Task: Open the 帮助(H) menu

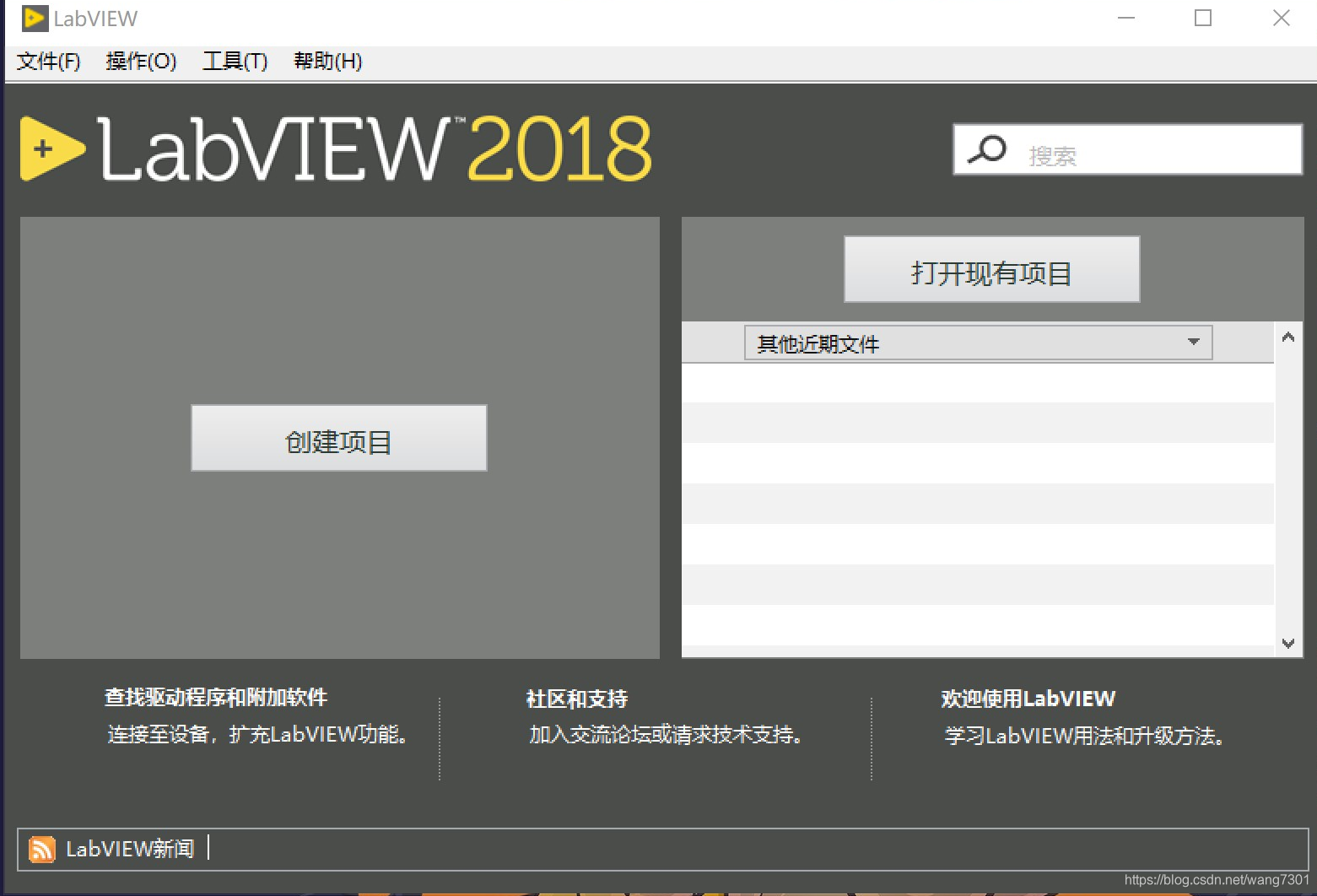Action: pyautogui.click(x=327, y=61)
